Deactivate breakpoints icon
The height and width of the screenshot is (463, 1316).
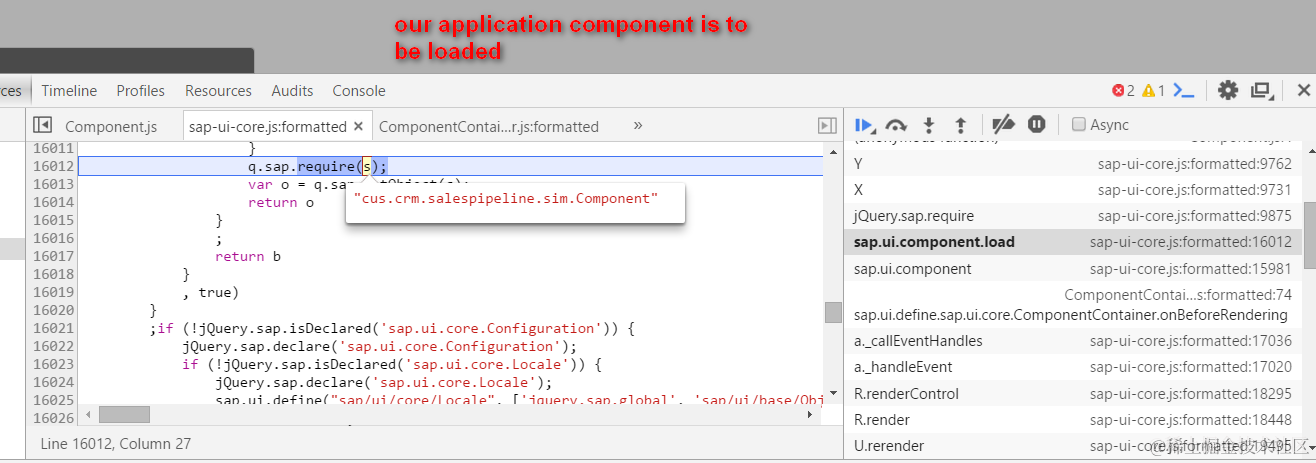1004,125
